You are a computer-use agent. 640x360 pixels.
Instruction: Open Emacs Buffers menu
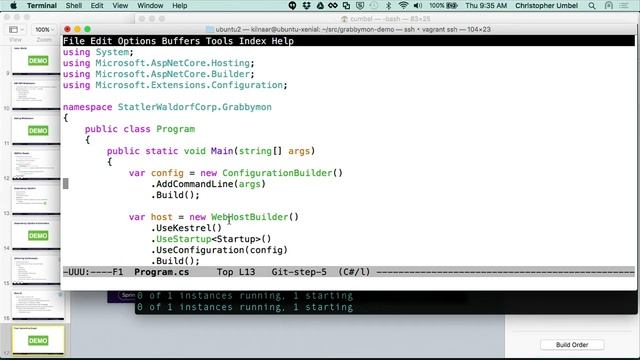tap(181, 41)
